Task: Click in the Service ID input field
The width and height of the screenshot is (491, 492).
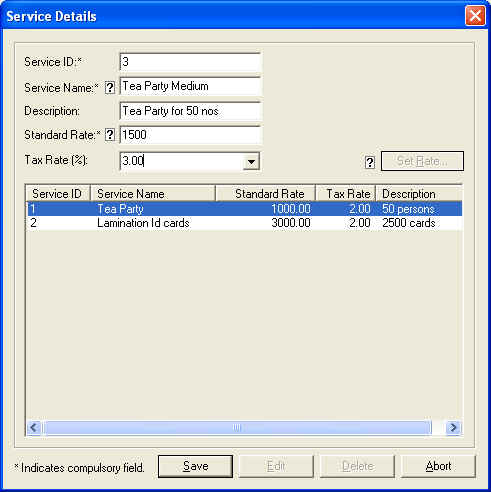Action: 190,62
